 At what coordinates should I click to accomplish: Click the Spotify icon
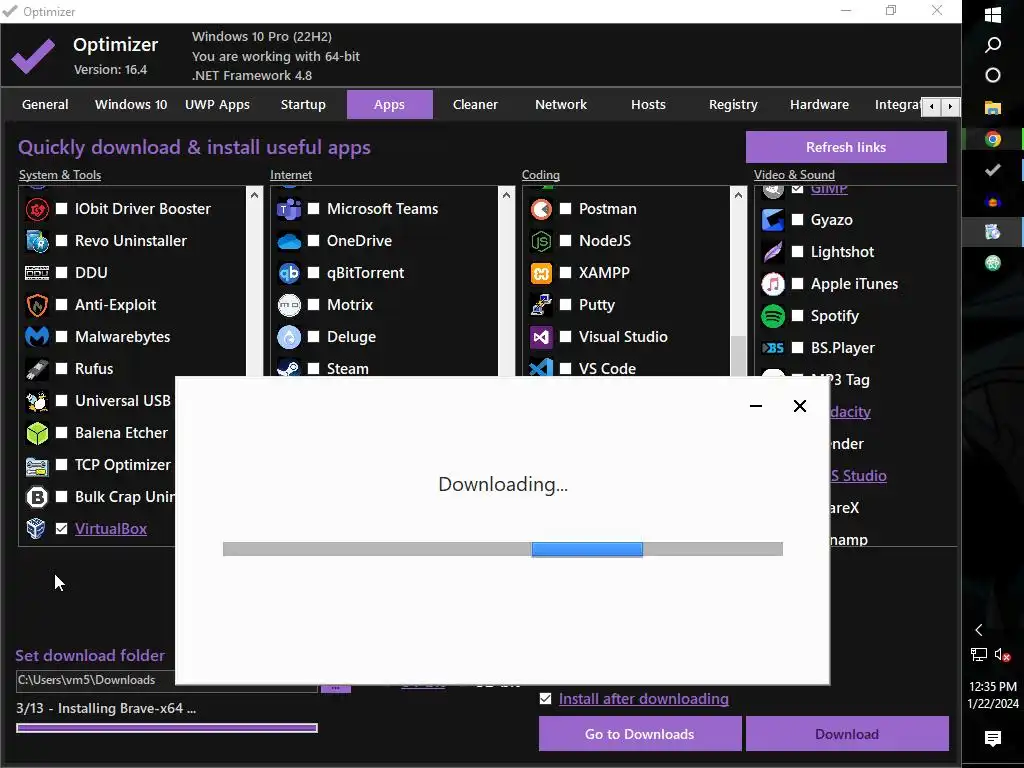(773, 316)
